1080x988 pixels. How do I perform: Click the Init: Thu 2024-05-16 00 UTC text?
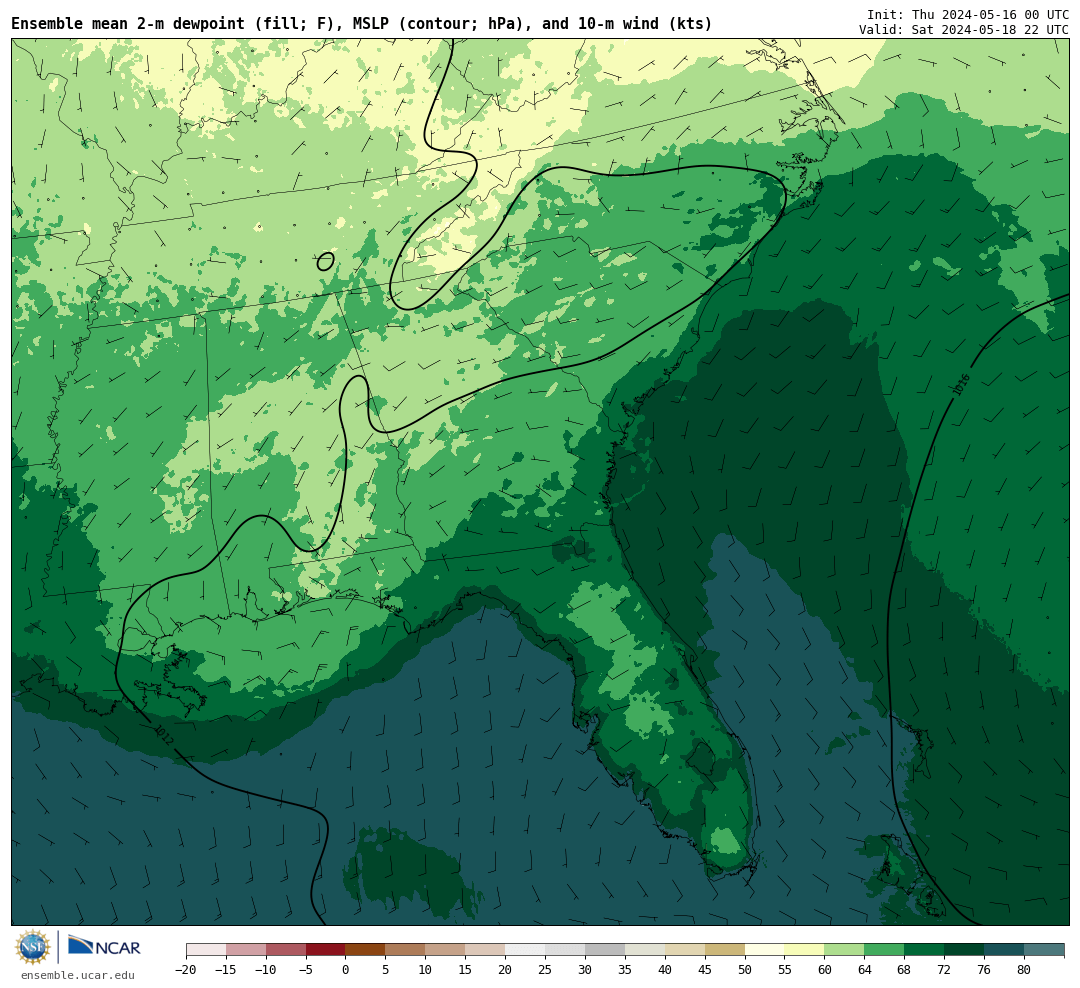[x=968, y=14]
